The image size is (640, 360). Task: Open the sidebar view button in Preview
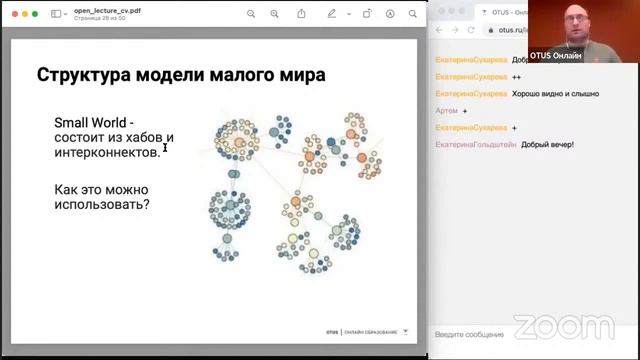(x=56, y=14)
